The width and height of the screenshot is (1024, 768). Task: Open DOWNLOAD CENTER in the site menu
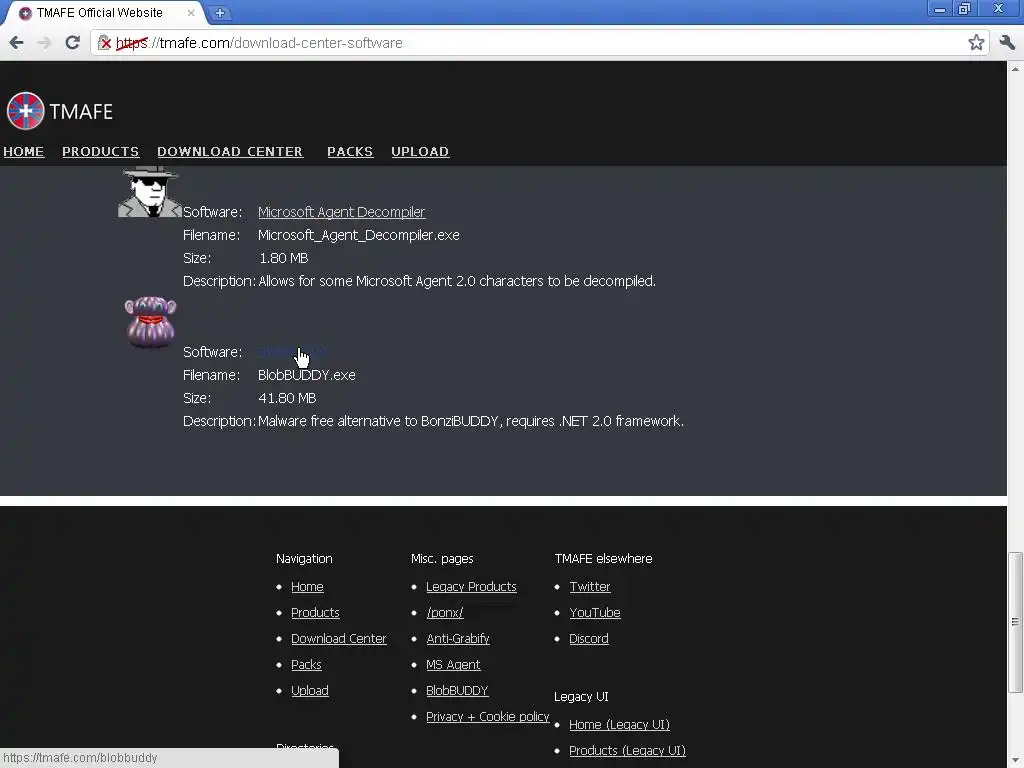pyautogui.click(x=230, y=152)
